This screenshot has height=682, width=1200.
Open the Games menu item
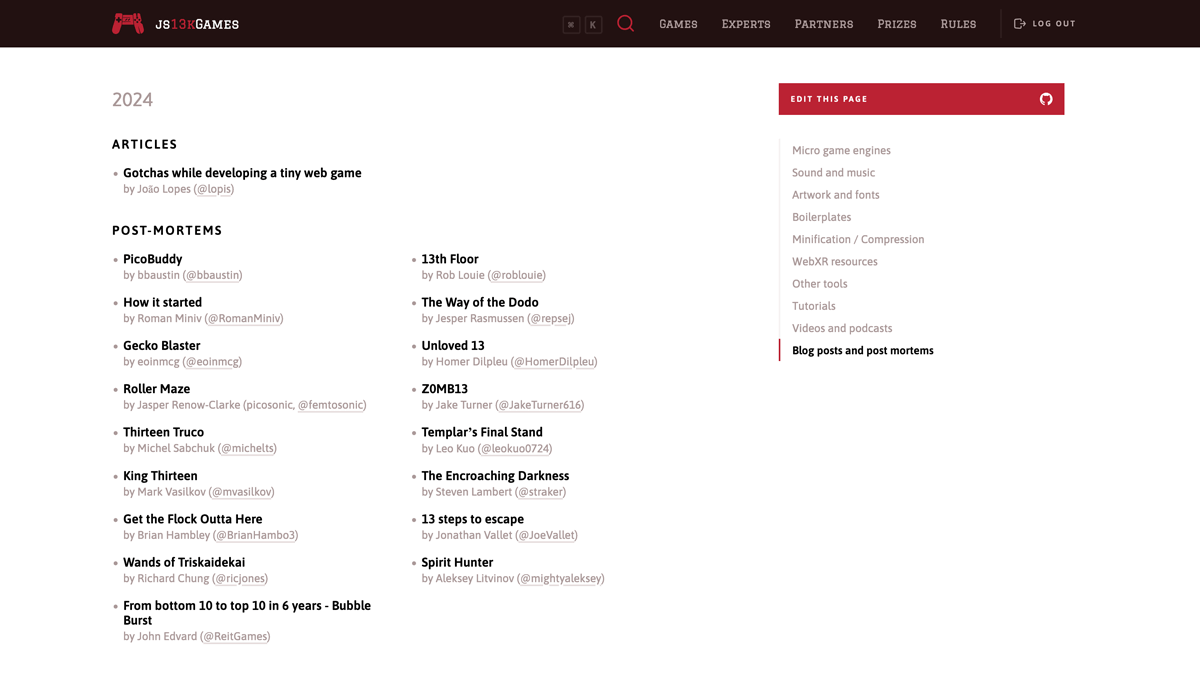tap(678, 24)
